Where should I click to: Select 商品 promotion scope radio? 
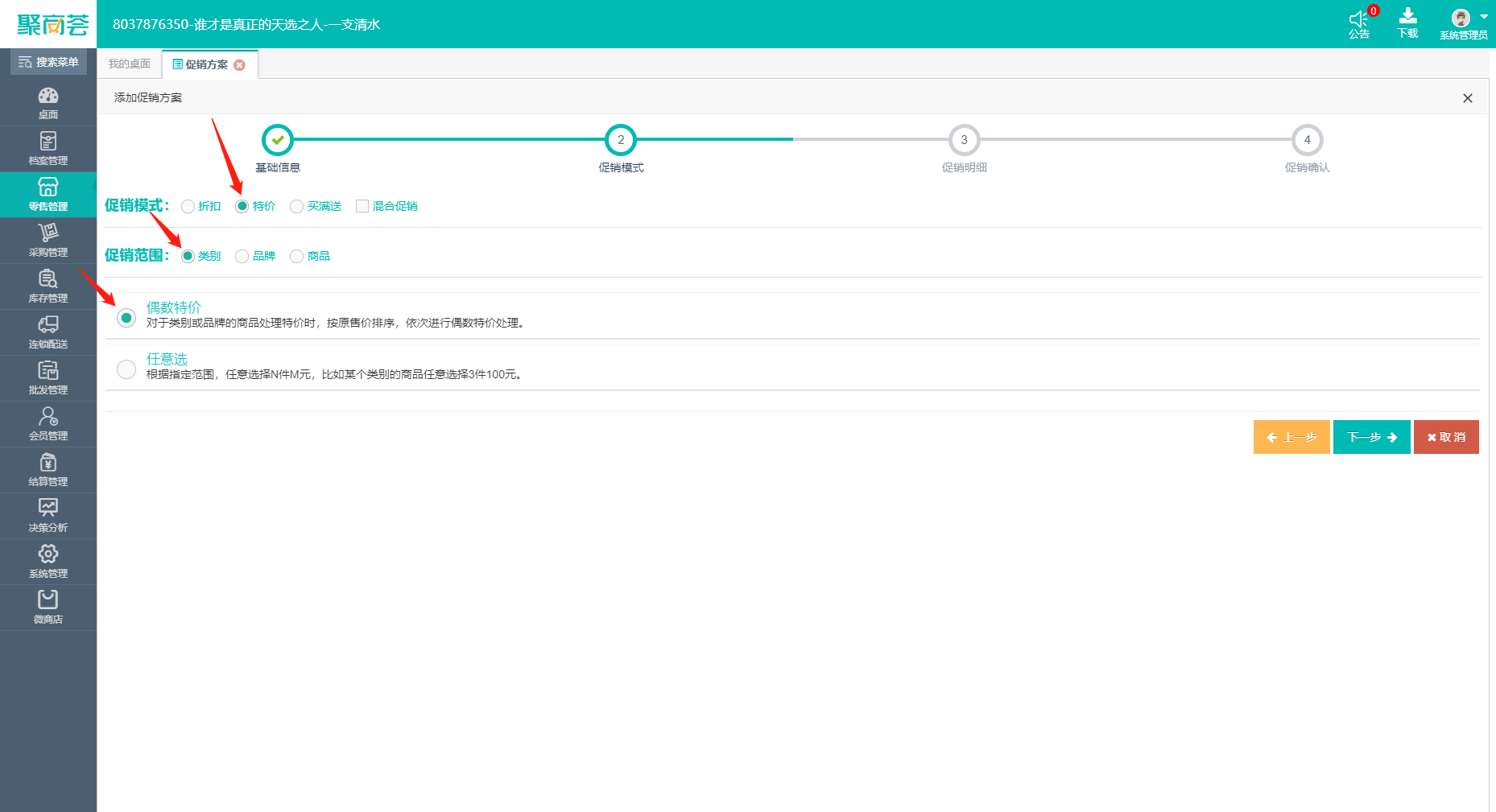pos(296,256)
